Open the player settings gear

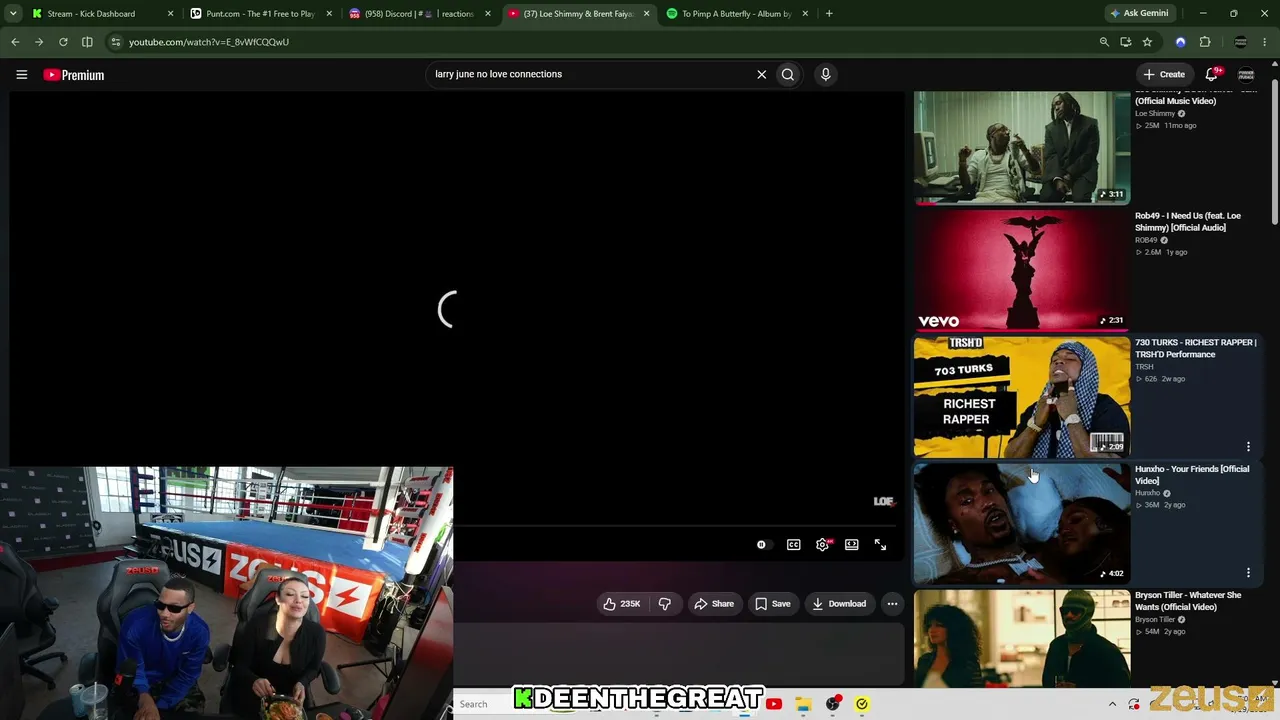click(x=823, y=545)
